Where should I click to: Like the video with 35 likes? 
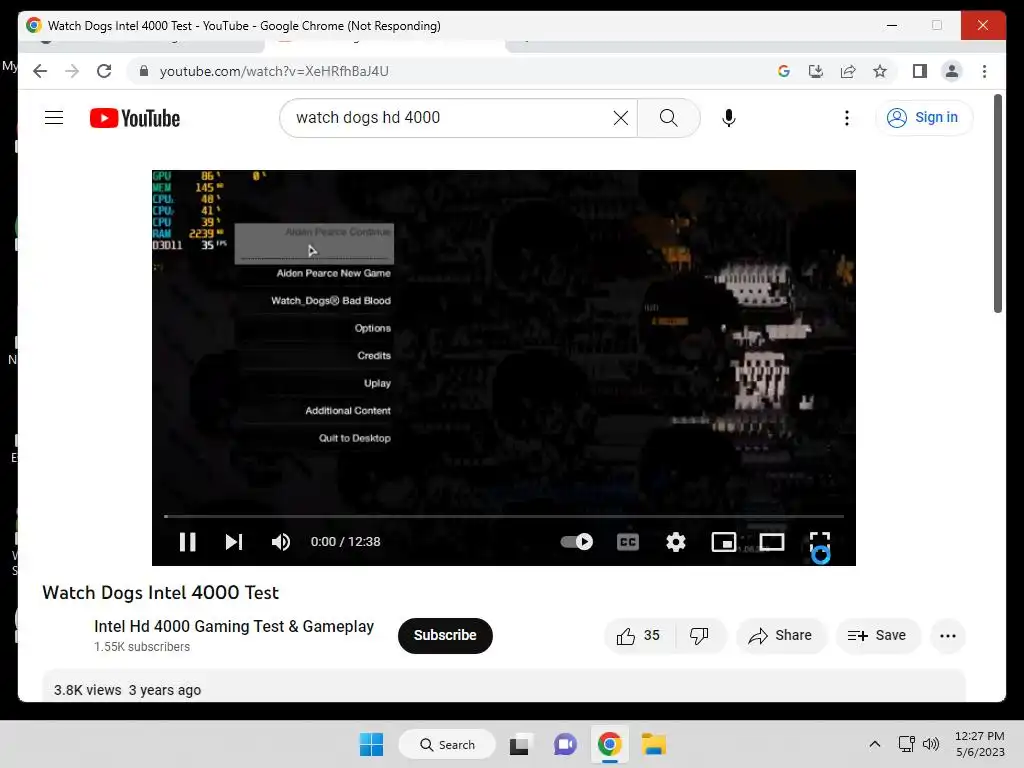click(639, 635)
